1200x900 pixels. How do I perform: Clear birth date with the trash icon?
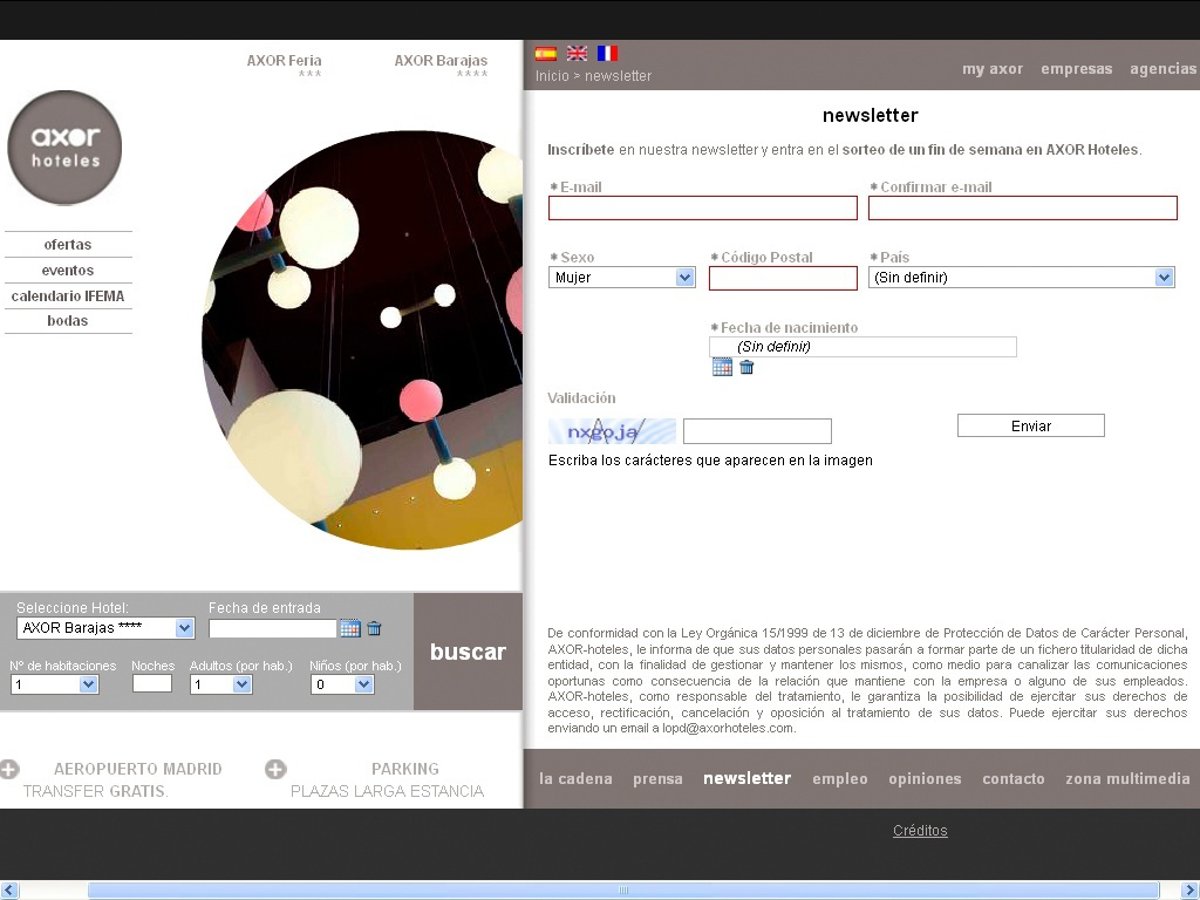(747, 367)
